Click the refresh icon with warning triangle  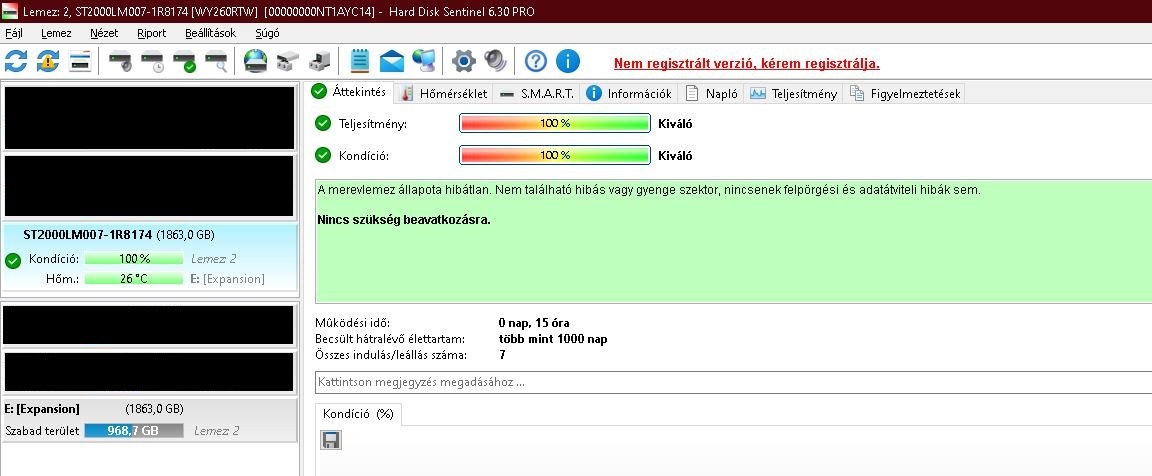(x=48, y=61)
